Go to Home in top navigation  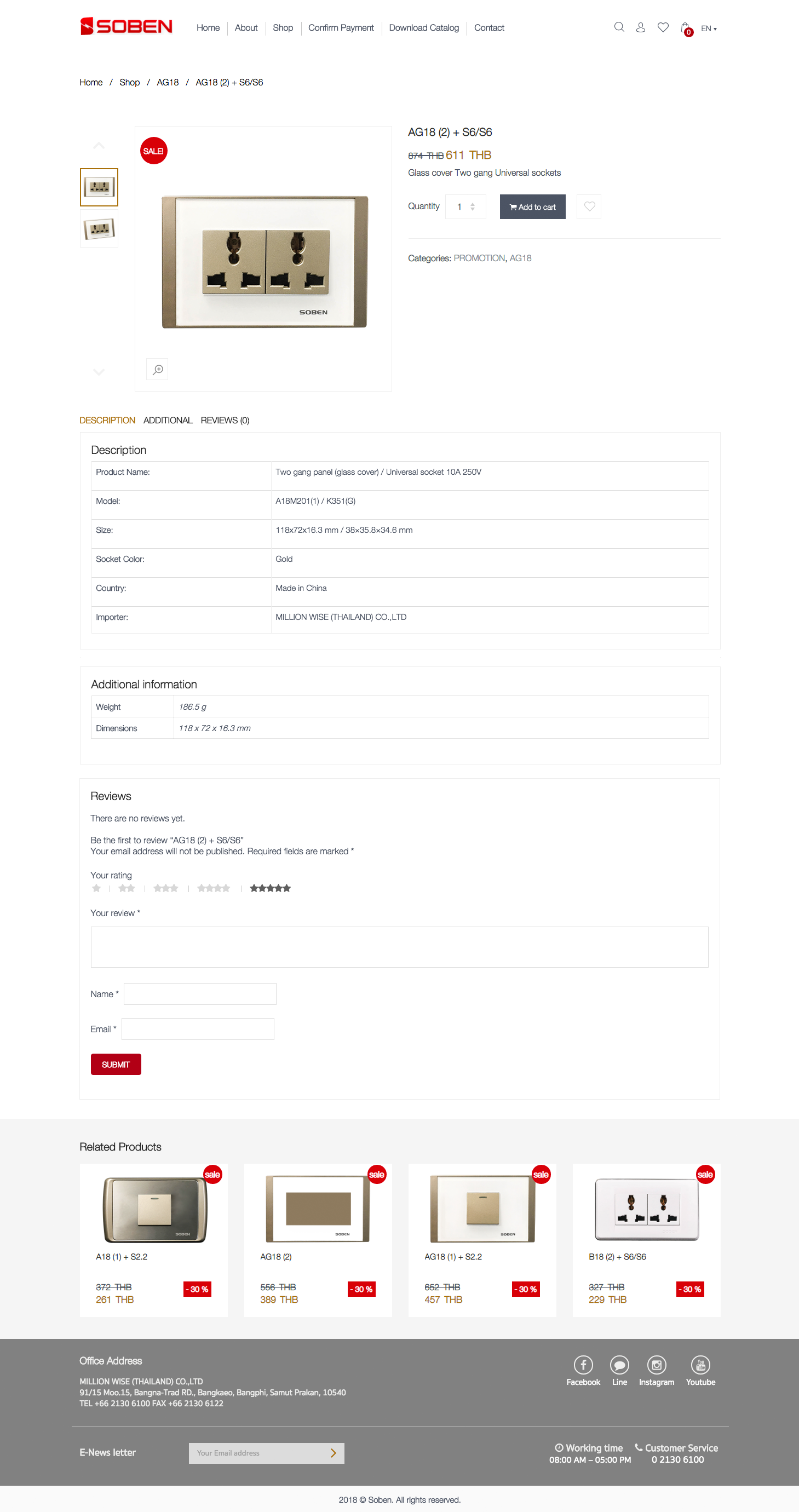(208, 27)
